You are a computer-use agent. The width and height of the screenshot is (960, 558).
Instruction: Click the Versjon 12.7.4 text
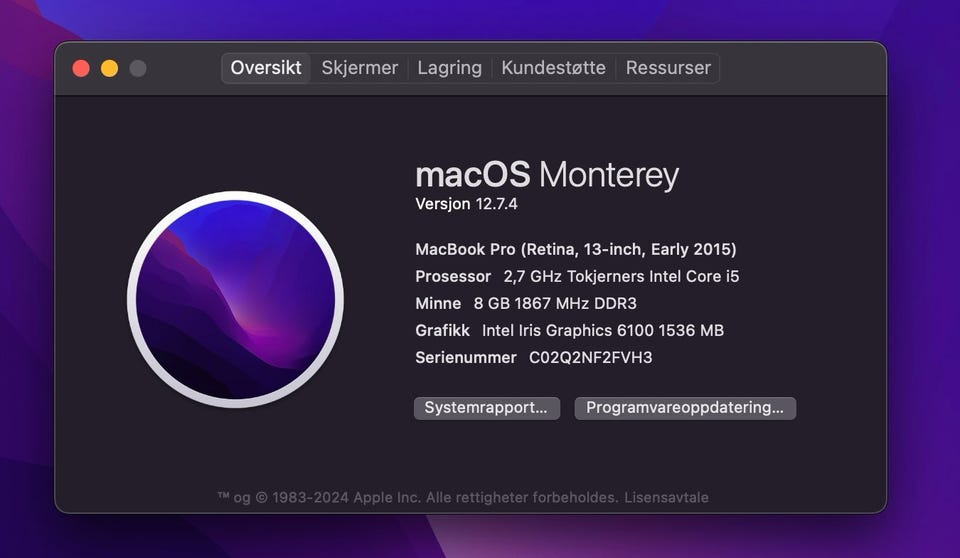[466, 204]
